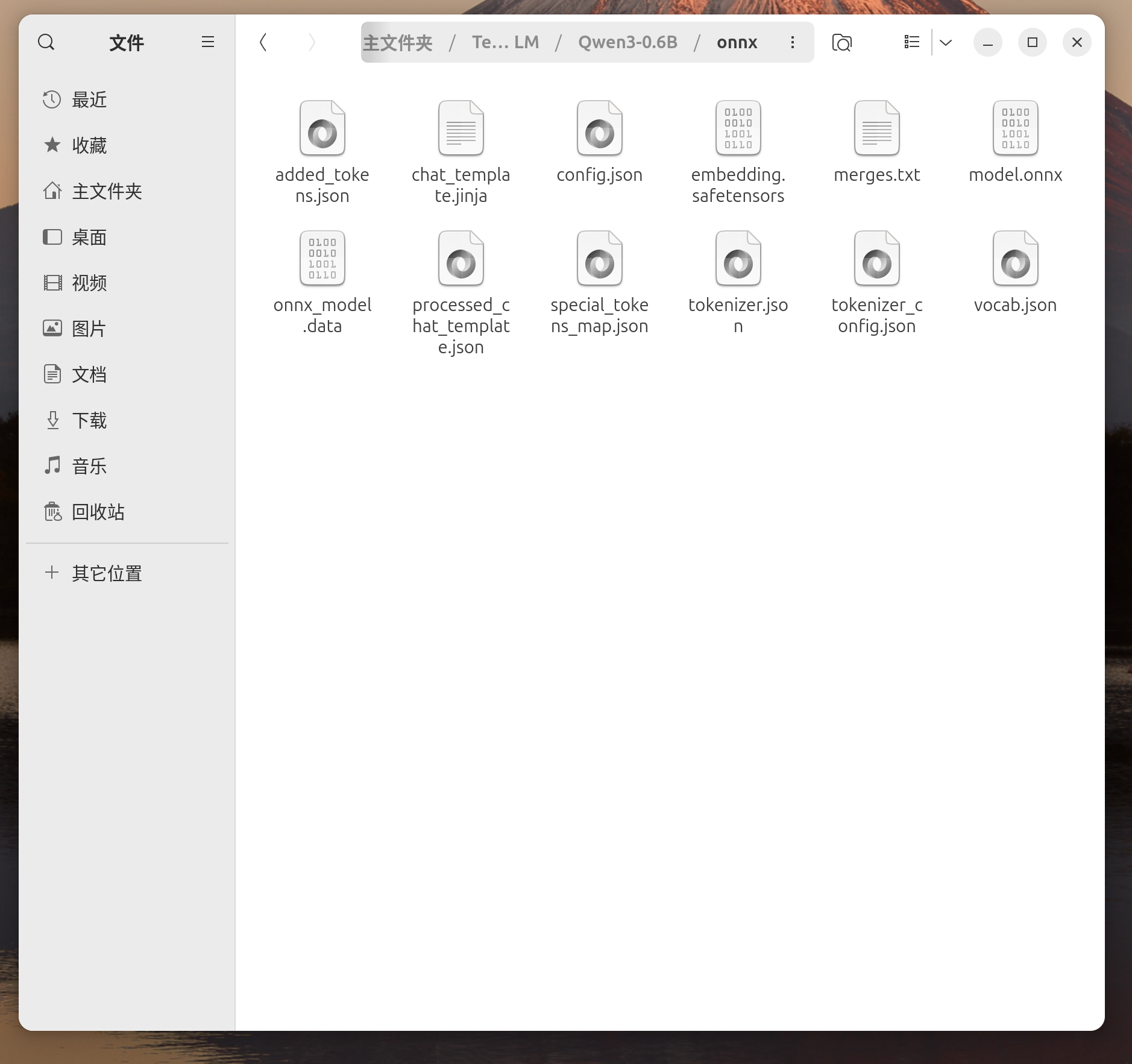Viewport: 1132px width, 1064px height.
Task: Click the 'chat_template.jinja' file name label
Action: pos(461,185)
